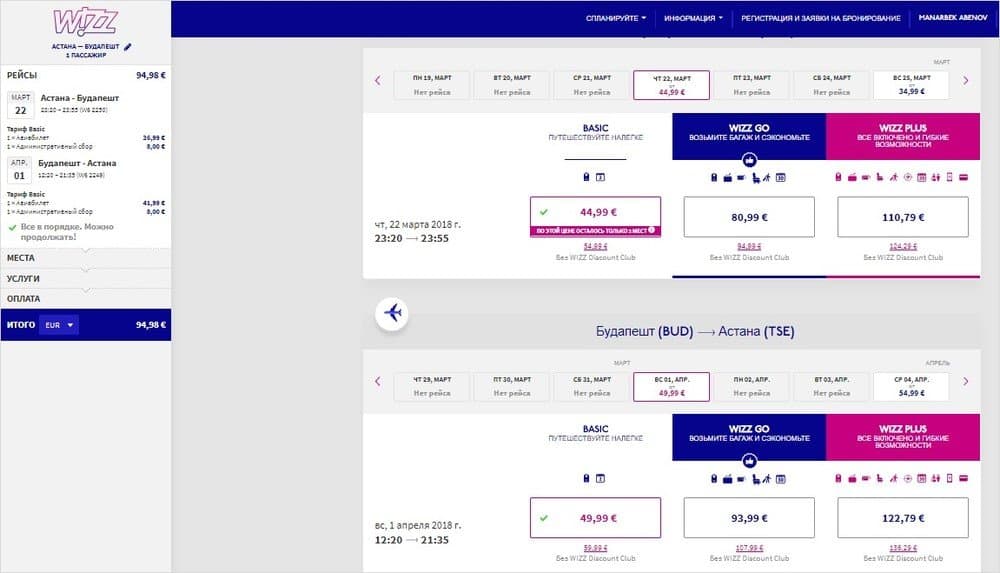
Task: Click small cabin bag icon under outbound BASIC
Action: coord(587,177)
